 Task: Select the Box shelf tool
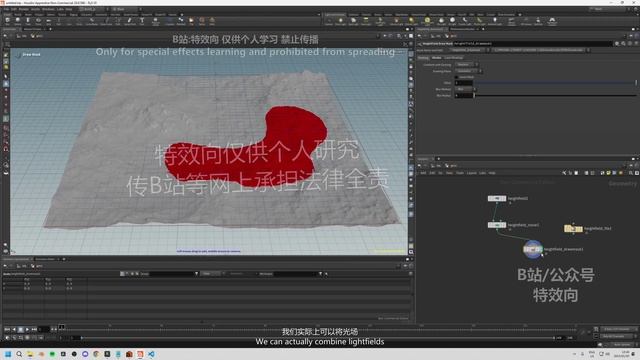point(7,21)
